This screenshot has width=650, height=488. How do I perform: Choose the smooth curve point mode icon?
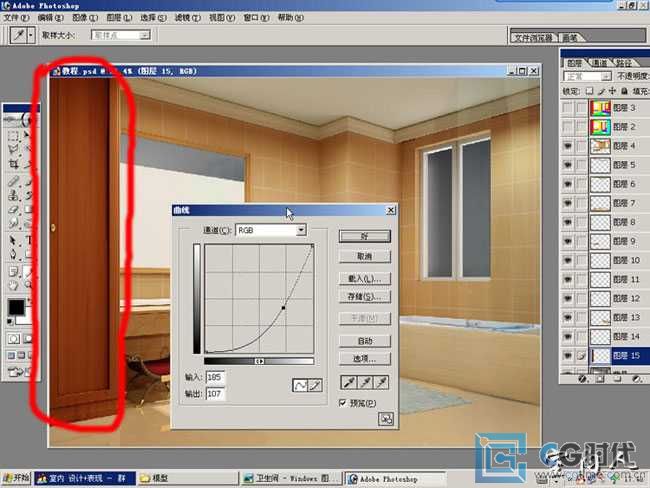point(299,385)
